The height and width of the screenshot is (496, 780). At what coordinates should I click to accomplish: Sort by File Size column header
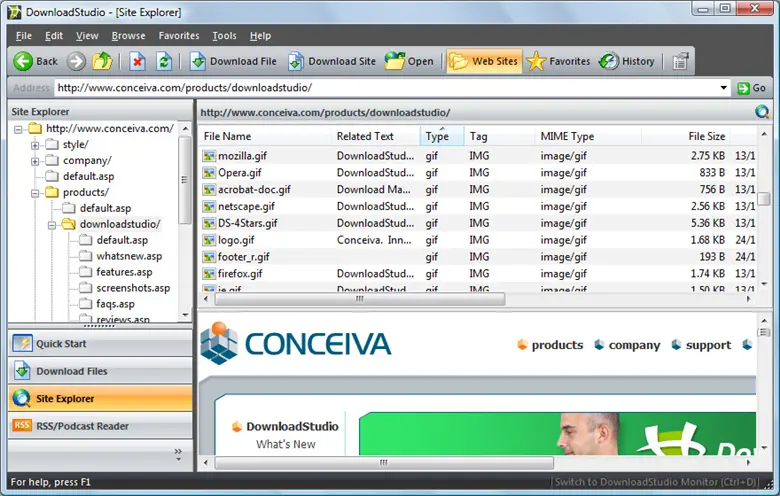pos(685,136)
